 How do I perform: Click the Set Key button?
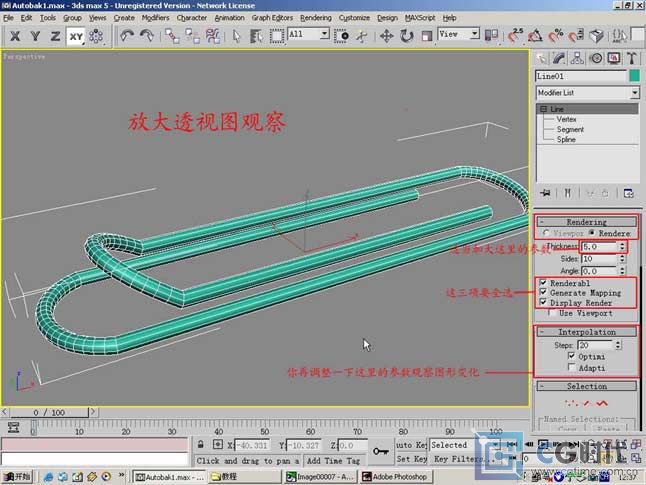coord(412,459)
